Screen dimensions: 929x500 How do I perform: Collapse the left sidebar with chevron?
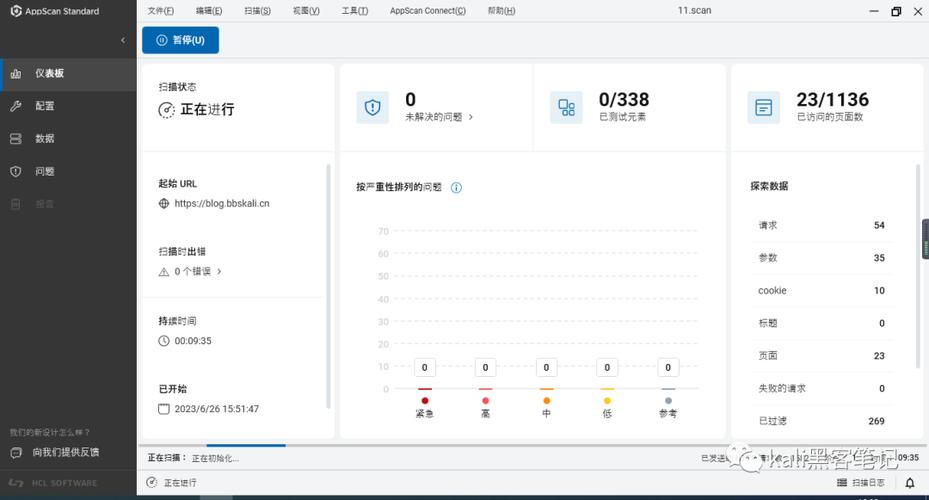click(123, 40)
